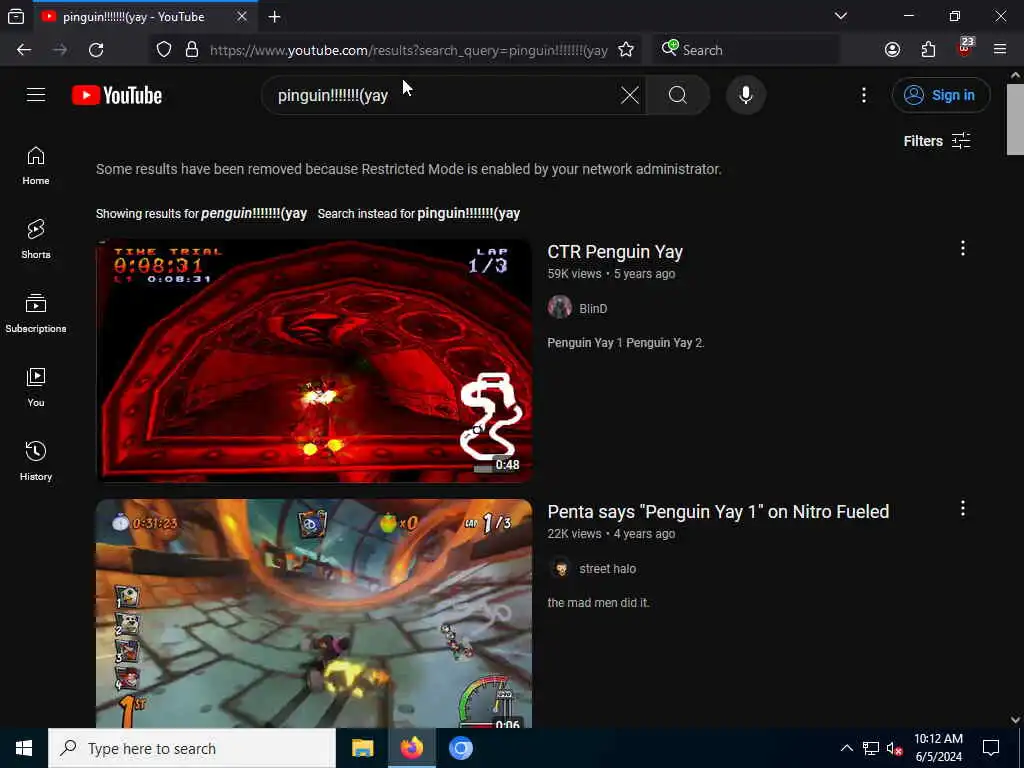Image resolution: width=1024 pixels, height=768 pixels.
Task: Open a new tab with plus
Action: pyautogui.click(x=274, y=17)
